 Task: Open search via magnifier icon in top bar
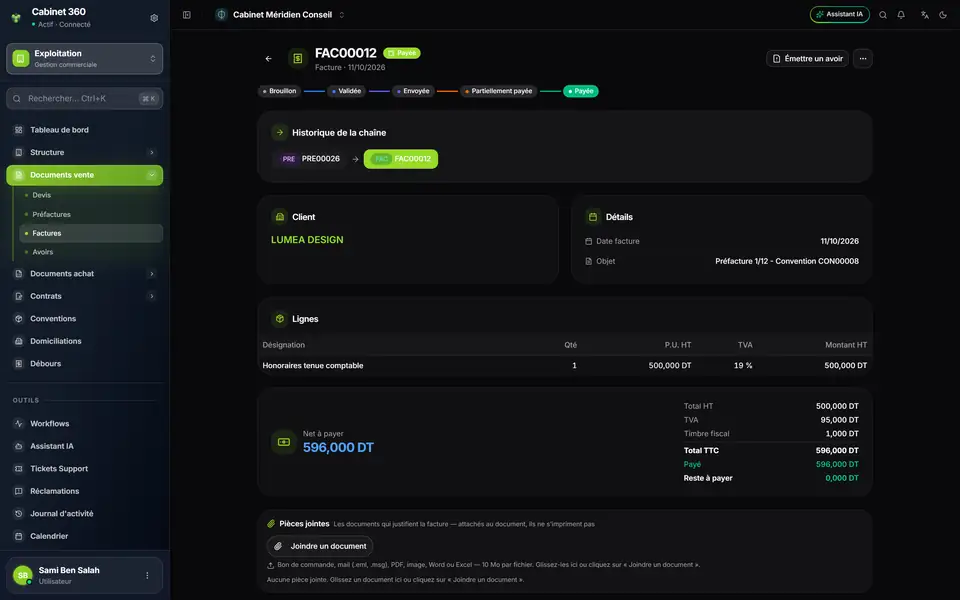pyautogui.click(x=883, y=15)
